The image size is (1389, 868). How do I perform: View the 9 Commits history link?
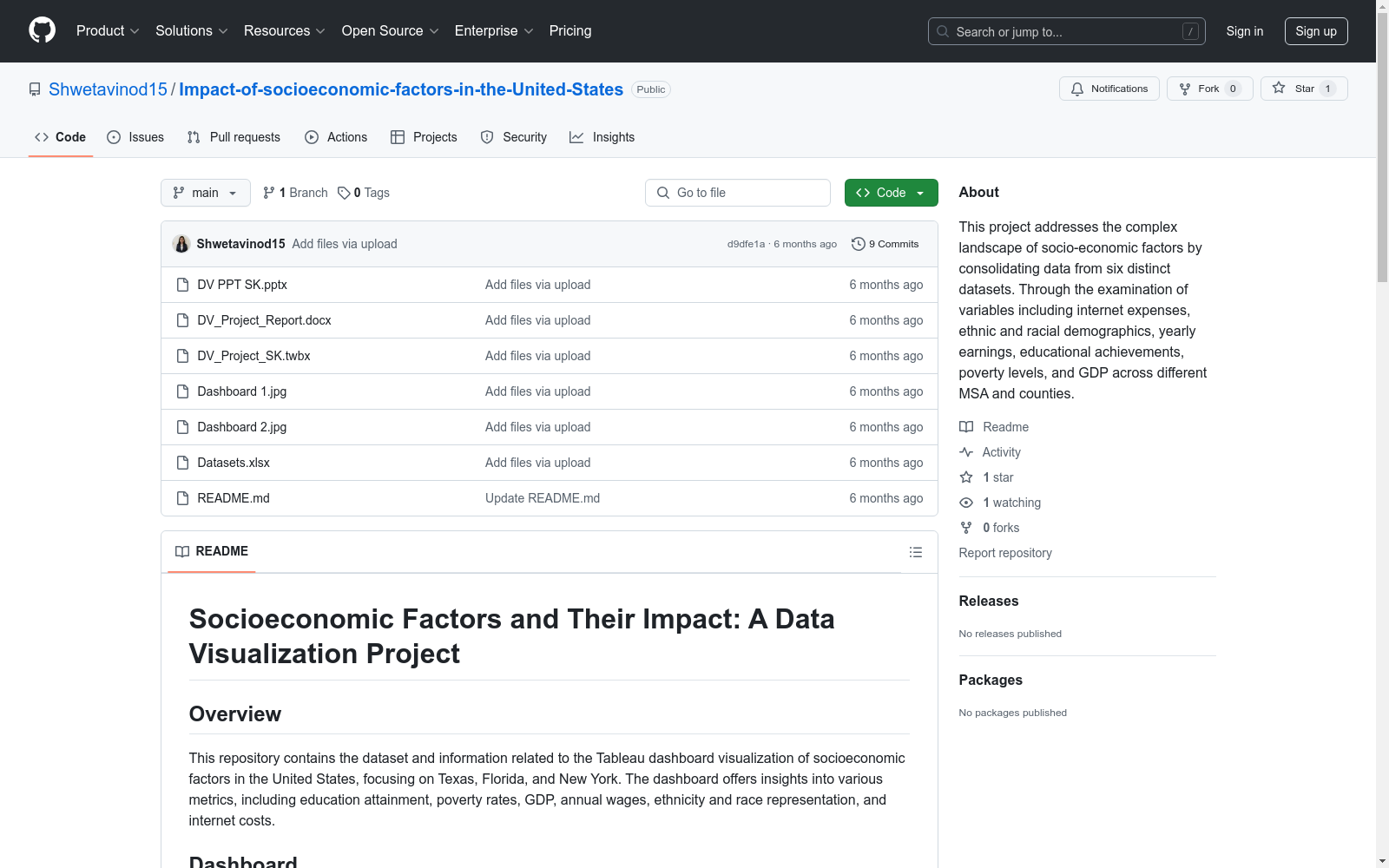tap(885, 244)
